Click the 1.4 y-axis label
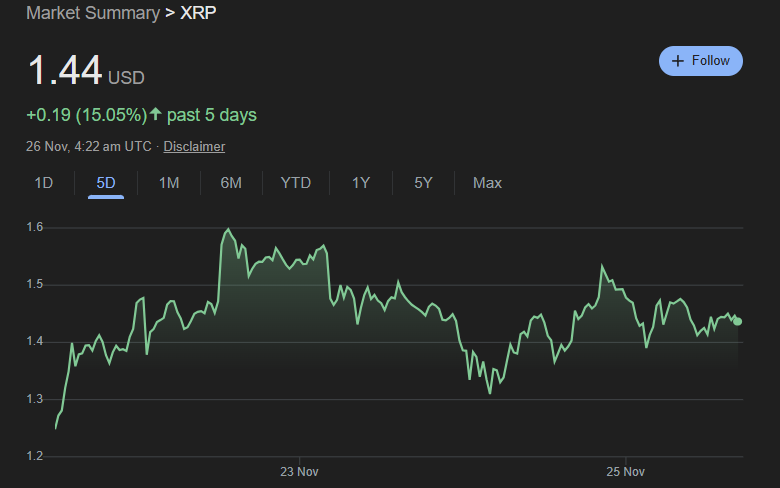This screenshot has width=780, height=488. coord(35,342)
